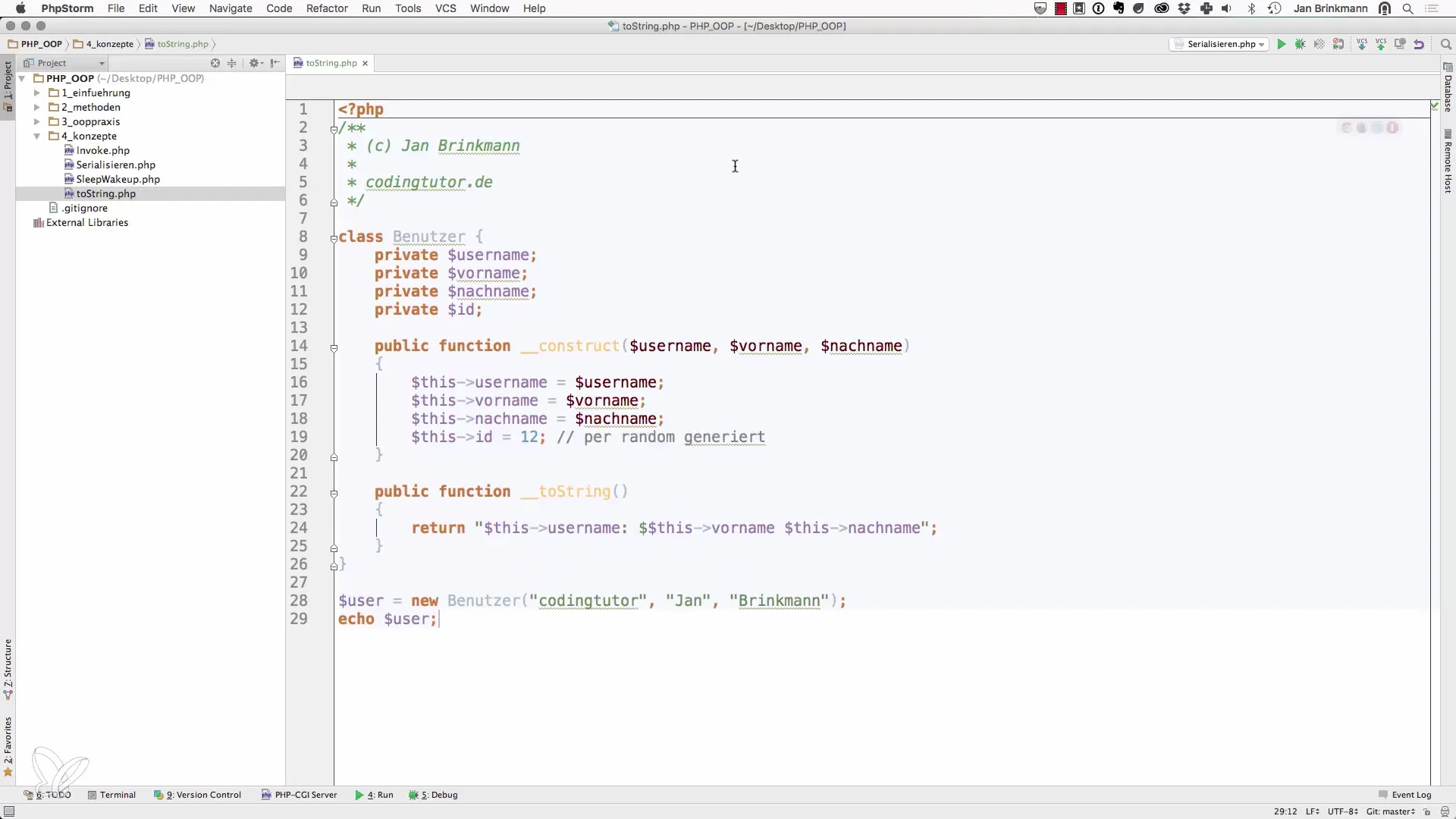This screenshot has height=819, width=1456.
Task: Toggle listening for PHP debug connections
Action: (1338, 44)
